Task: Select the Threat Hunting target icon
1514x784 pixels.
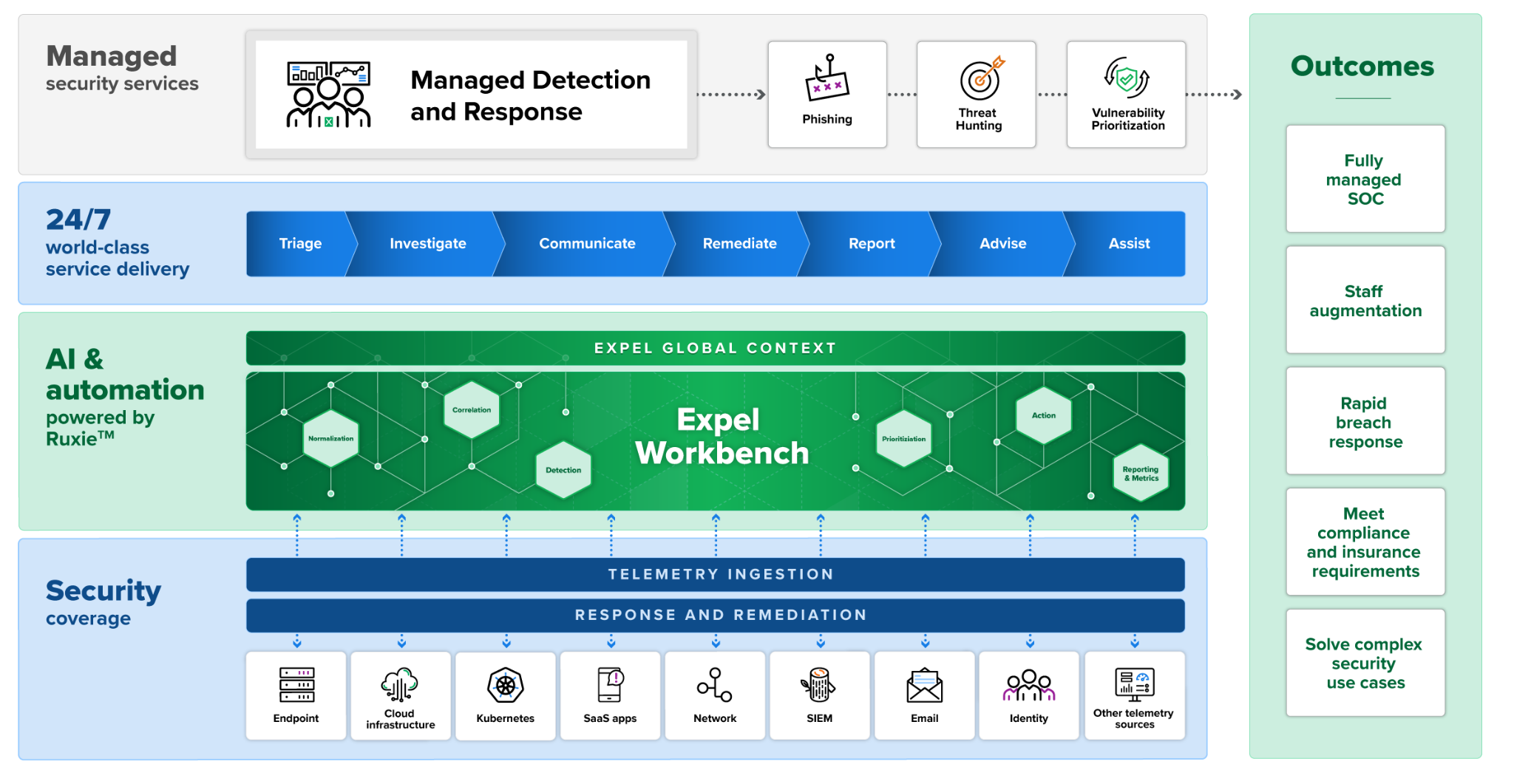Action: (x=980, y=78)
